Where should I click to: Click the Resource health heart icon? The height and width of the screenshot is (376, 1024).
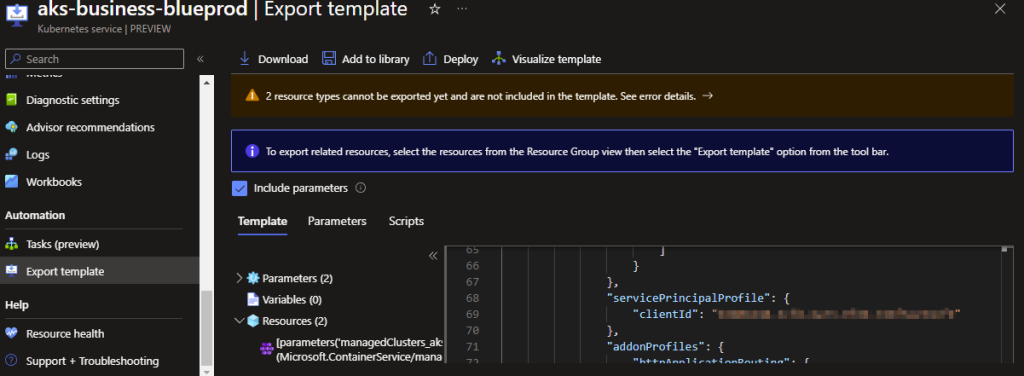click(12, 334)
